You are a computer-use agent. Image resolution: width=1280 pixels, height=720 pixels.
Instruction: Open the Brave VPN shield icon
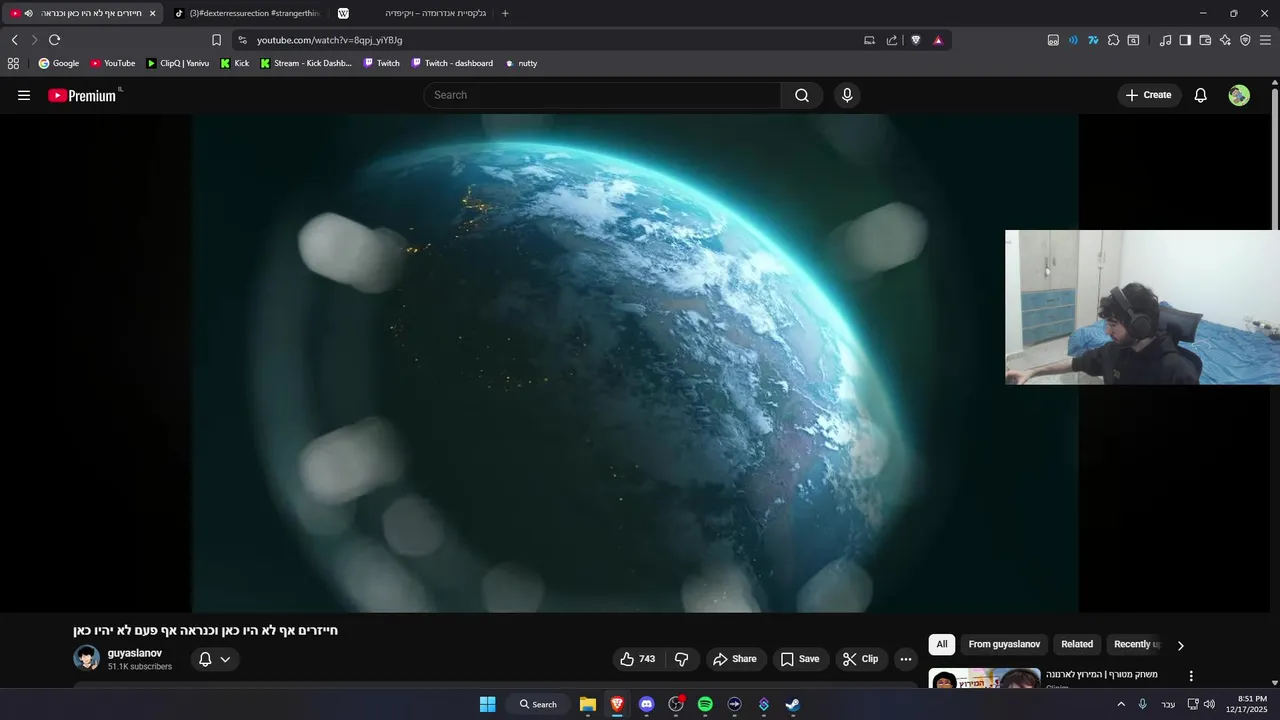point(1245,40)
